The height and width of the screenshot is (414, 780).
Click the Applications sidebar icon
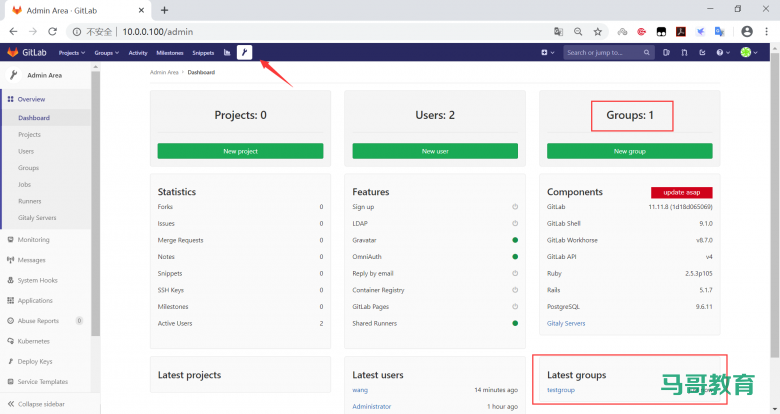click(10, 301)
